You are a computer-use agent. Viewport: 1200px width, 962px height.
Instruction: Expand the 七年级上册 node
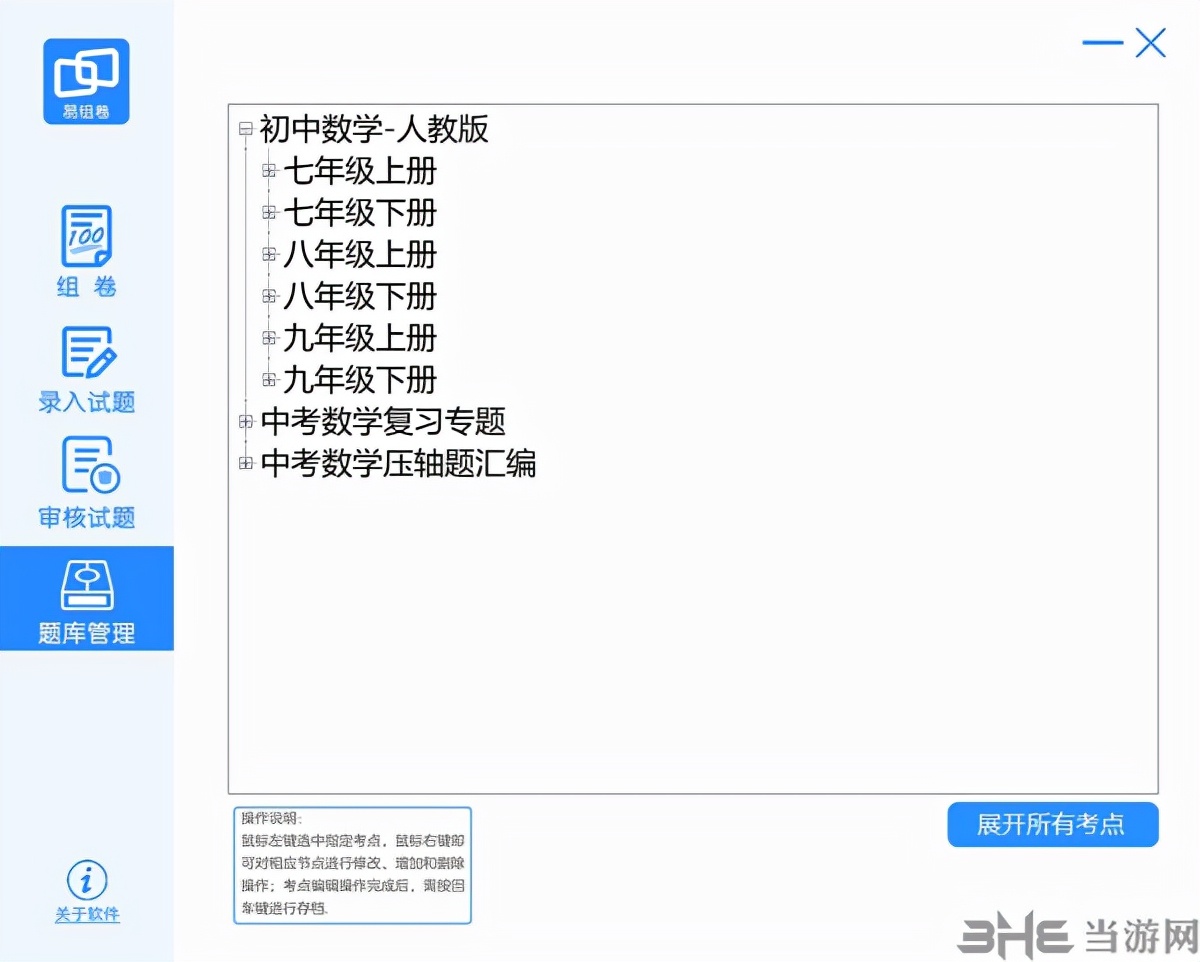pos(268,170)
